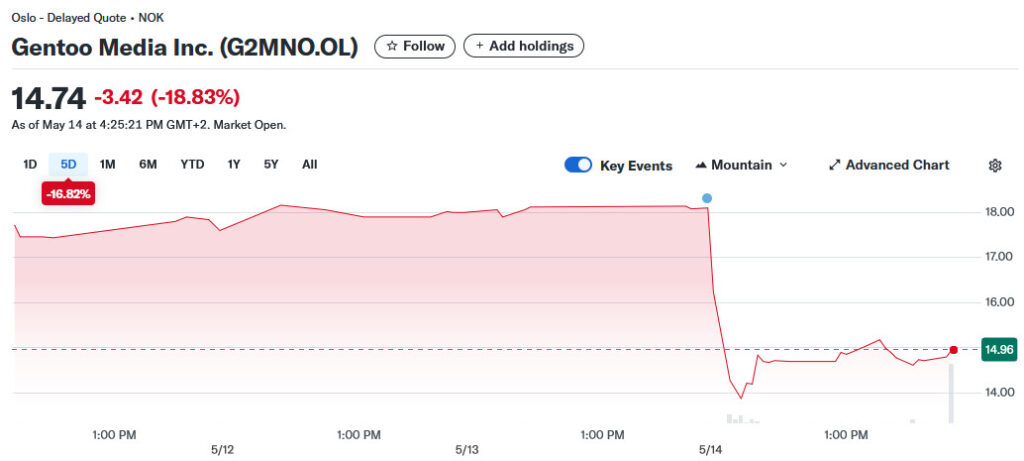Click the mountain chart type icon

coord(701,165)
